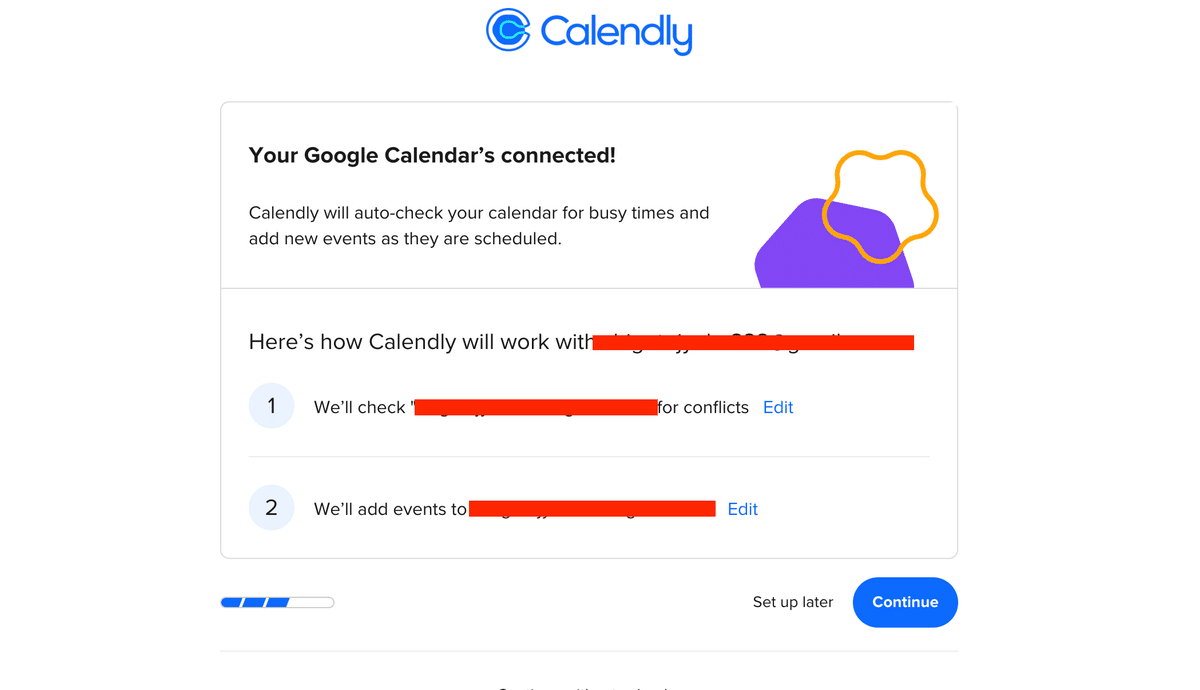Click the redacted account email in the heading

point(753,343)
